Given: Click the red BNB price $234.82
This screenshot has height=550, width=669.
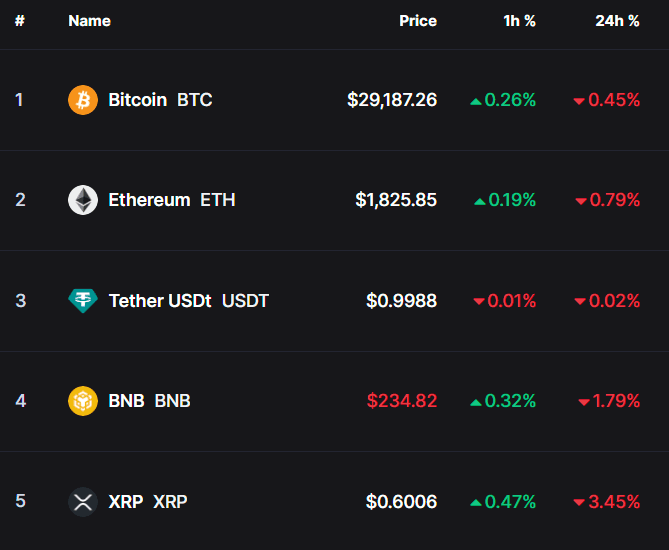Looking at the screenshot, I should coord(402,401).
